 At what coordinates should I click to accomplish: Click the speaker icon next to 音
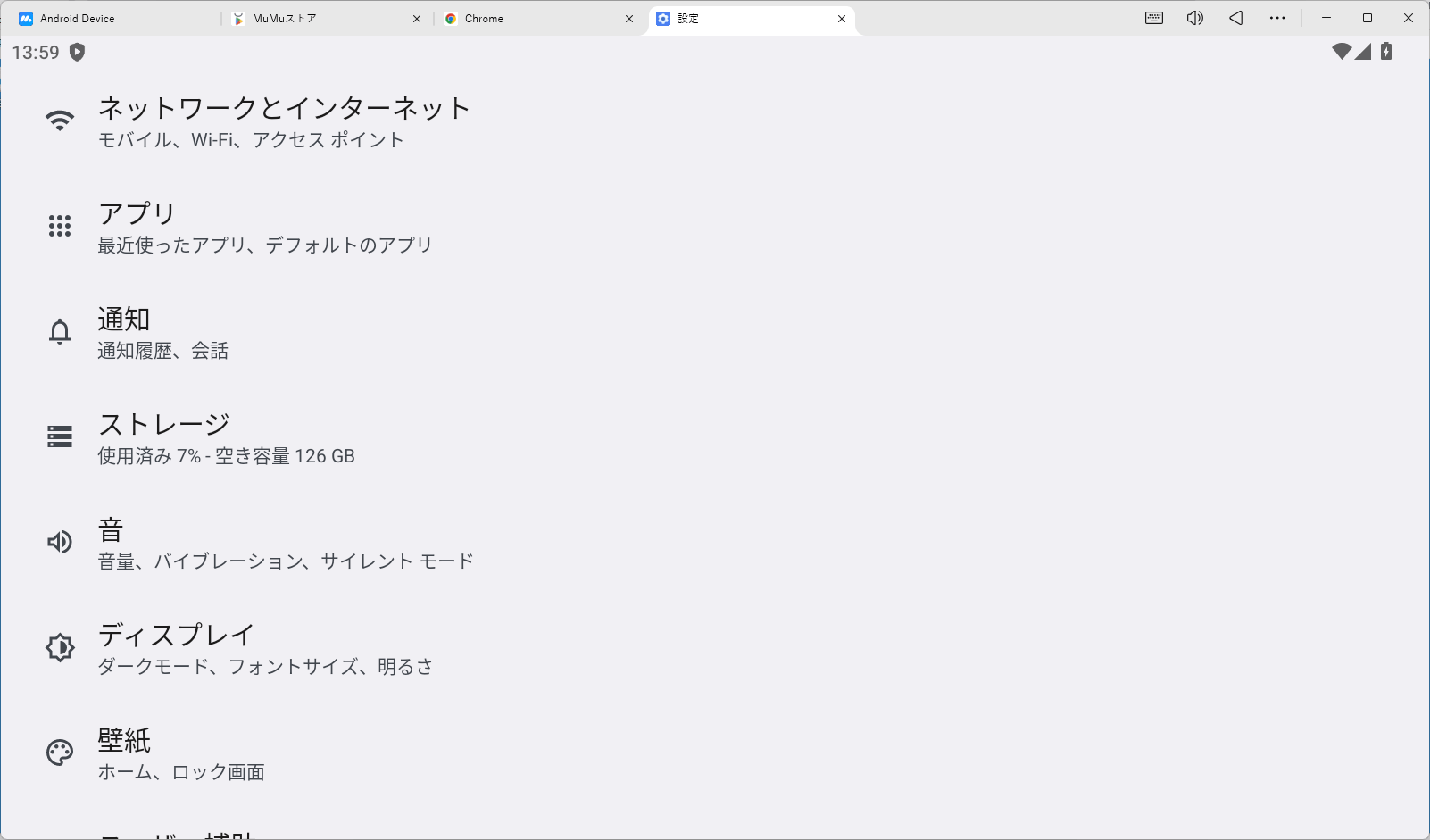[60, 542]
